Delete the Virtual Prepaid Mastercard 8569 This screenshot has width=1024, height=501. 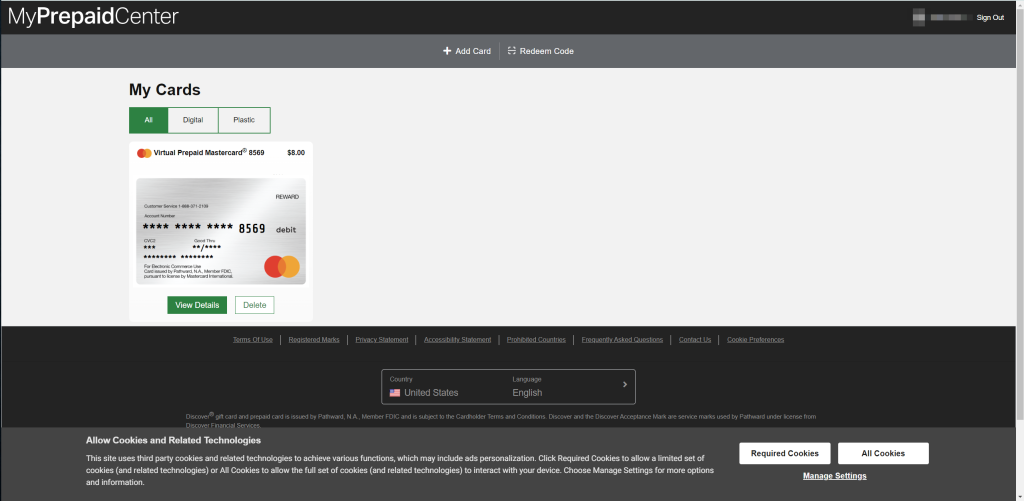pyautogui.click(x=255, y=305)
